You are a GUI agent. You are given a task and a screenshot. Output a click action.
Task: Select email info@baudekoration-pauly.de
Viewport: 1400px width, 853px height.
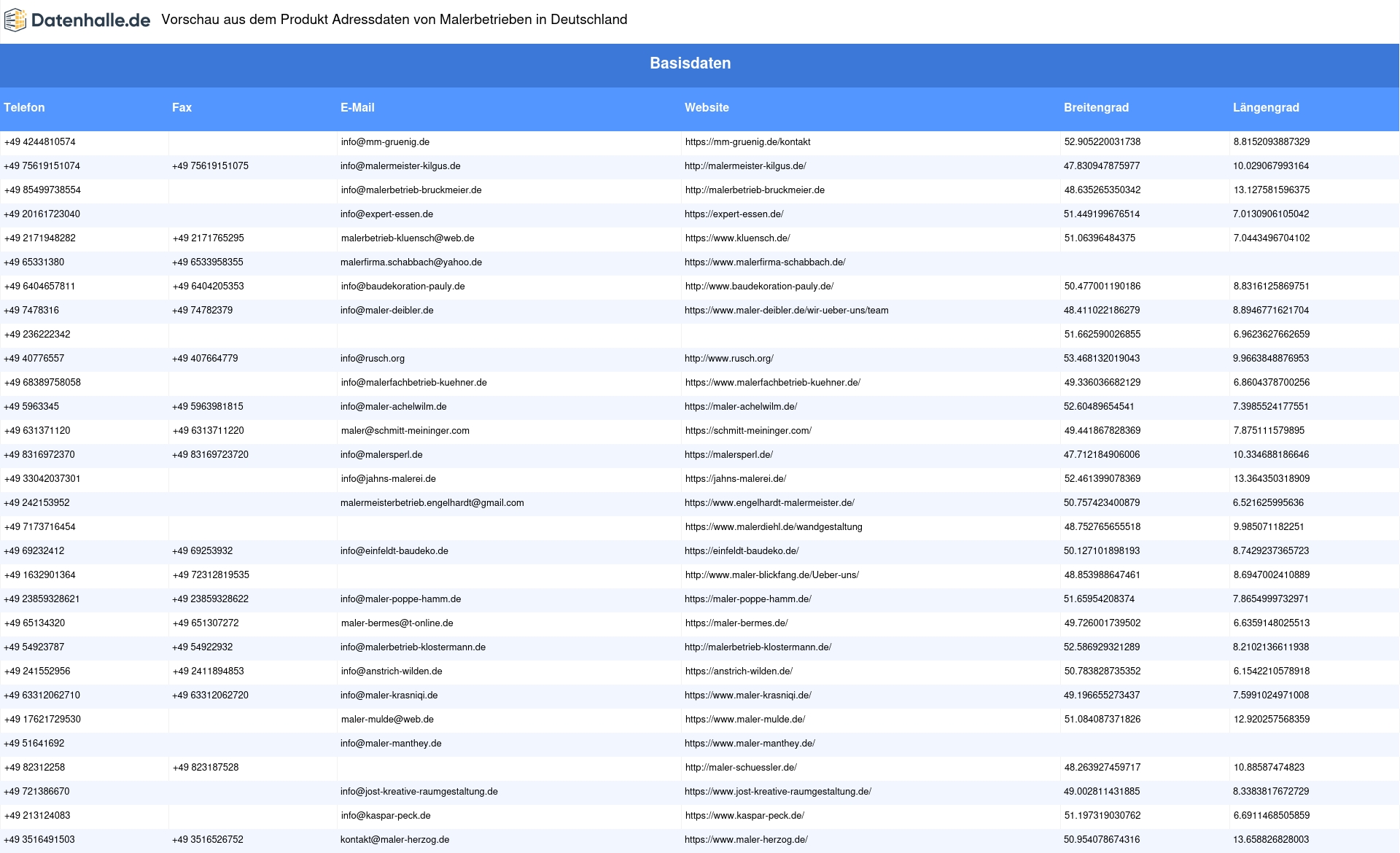[x=402, y=287]
